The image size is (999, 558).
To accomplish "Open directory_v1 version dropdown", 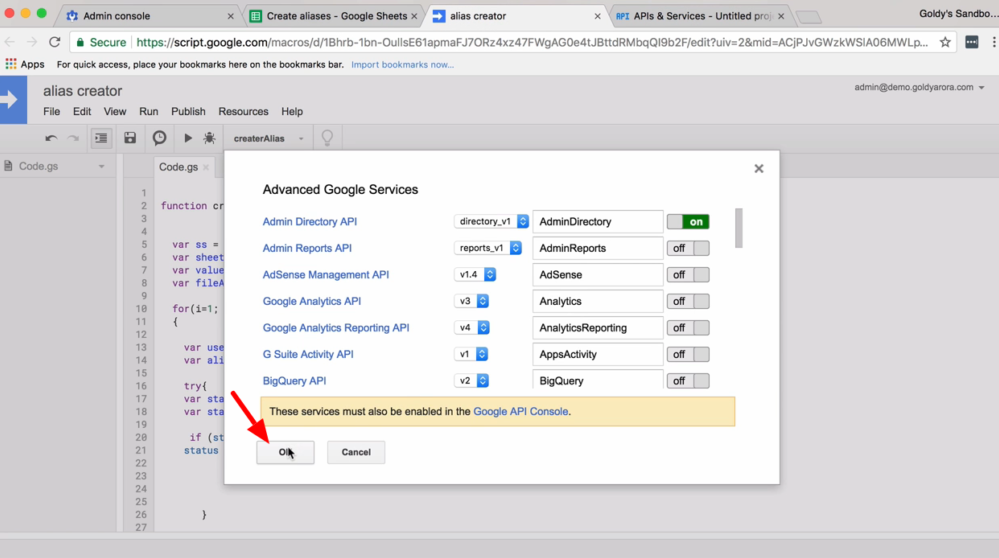I will coord(491,222).
